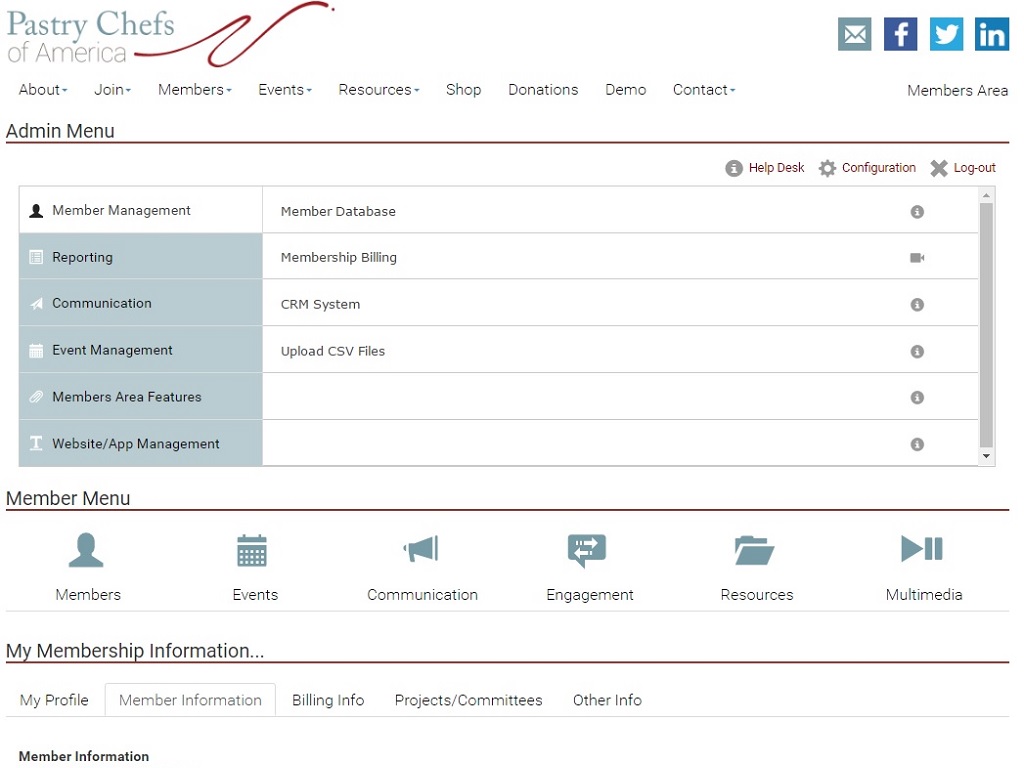
Task: Open the Twitter social icon
Action: click(946, 34)
